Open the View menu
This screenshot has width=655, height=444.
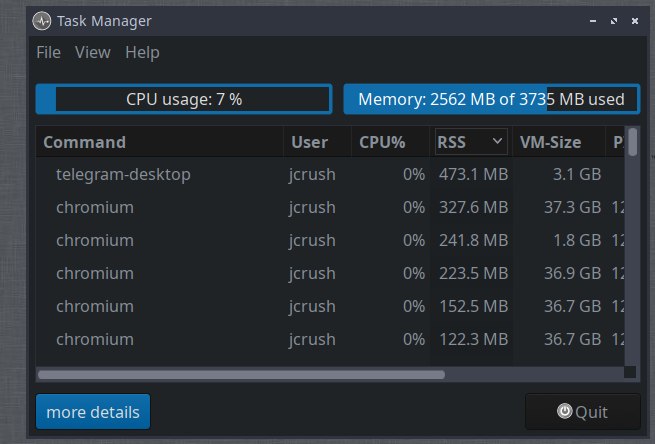coord(92,52)
